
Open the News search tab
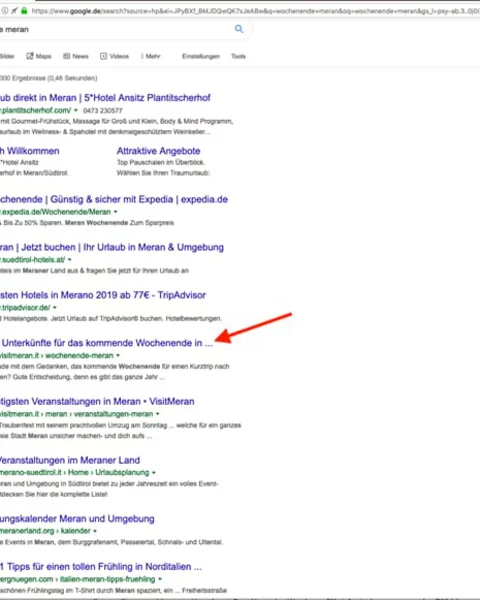coord(76,56)
